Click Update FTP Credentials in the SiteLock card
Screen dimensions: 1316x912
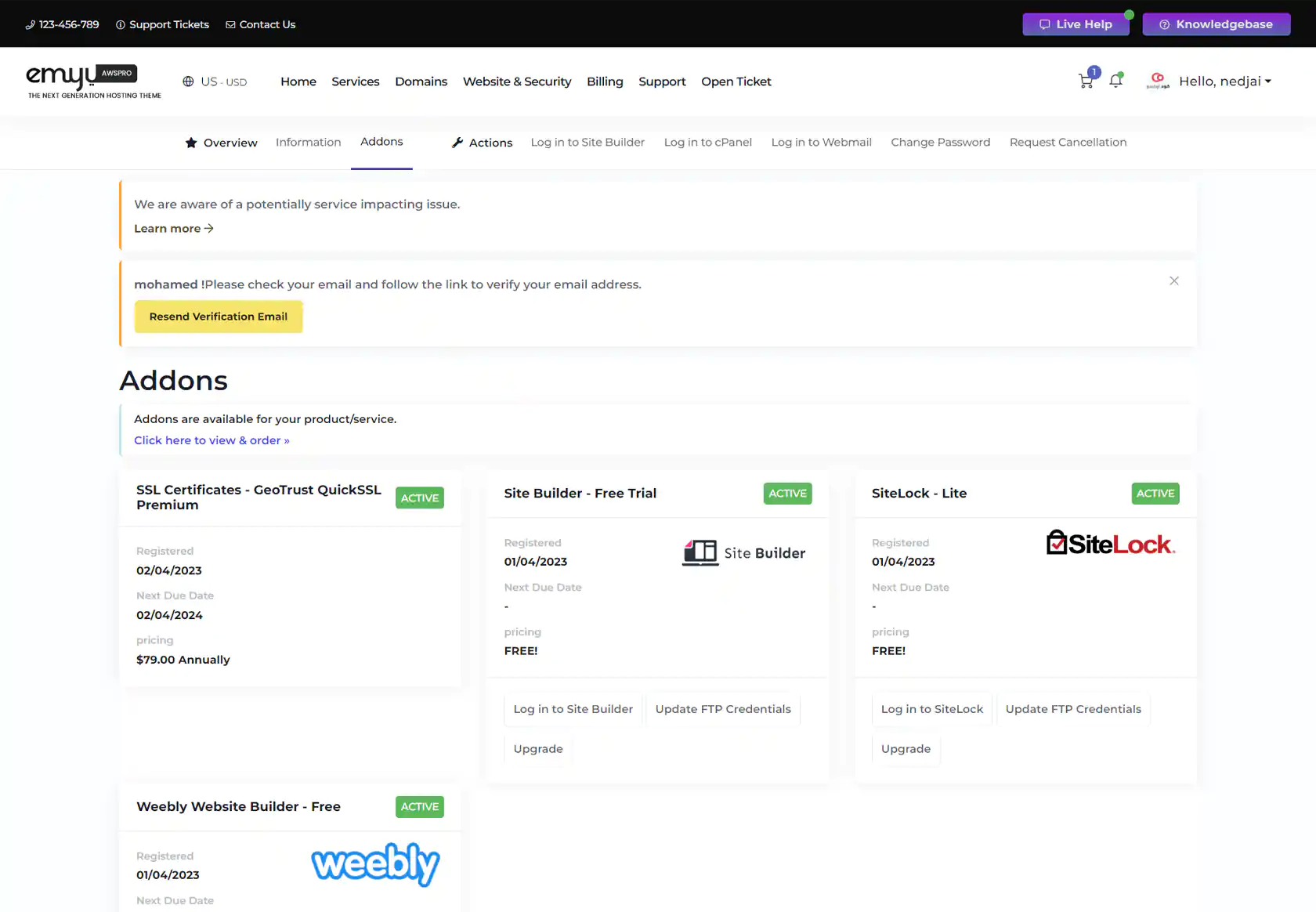point(1073,709)
